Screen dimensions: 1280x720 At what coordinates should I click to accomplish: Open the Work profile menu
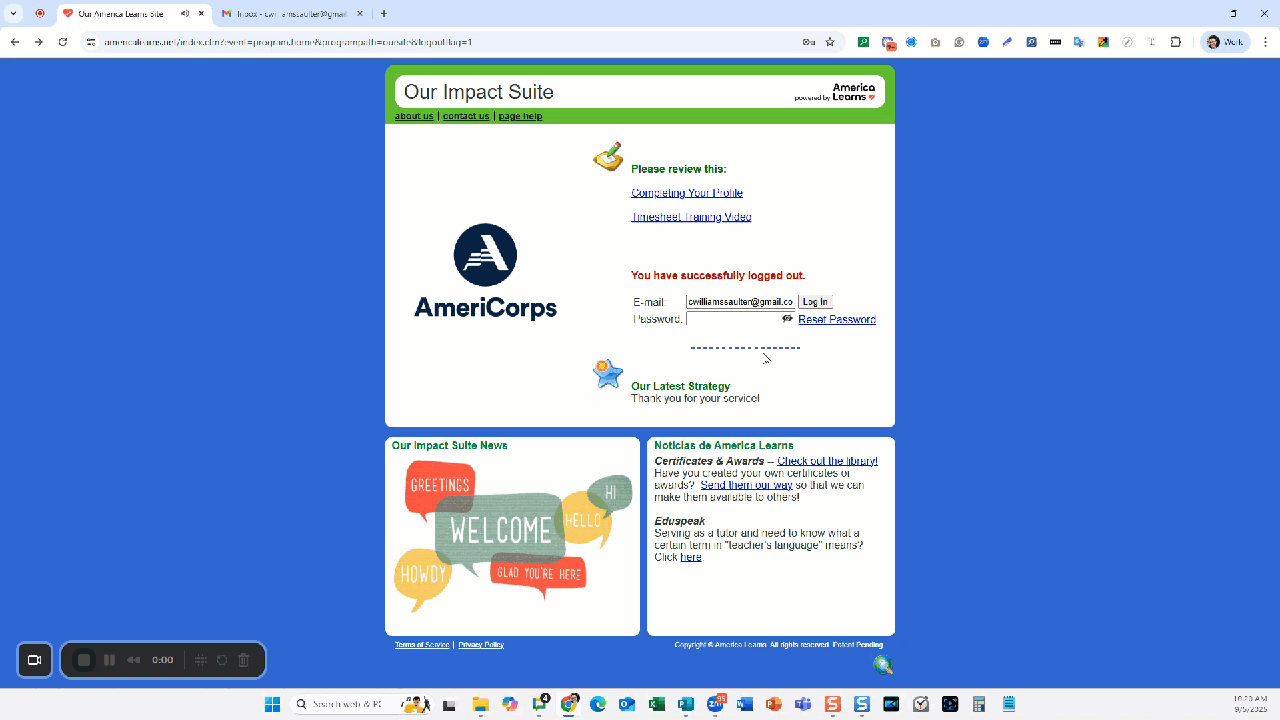1225,42
